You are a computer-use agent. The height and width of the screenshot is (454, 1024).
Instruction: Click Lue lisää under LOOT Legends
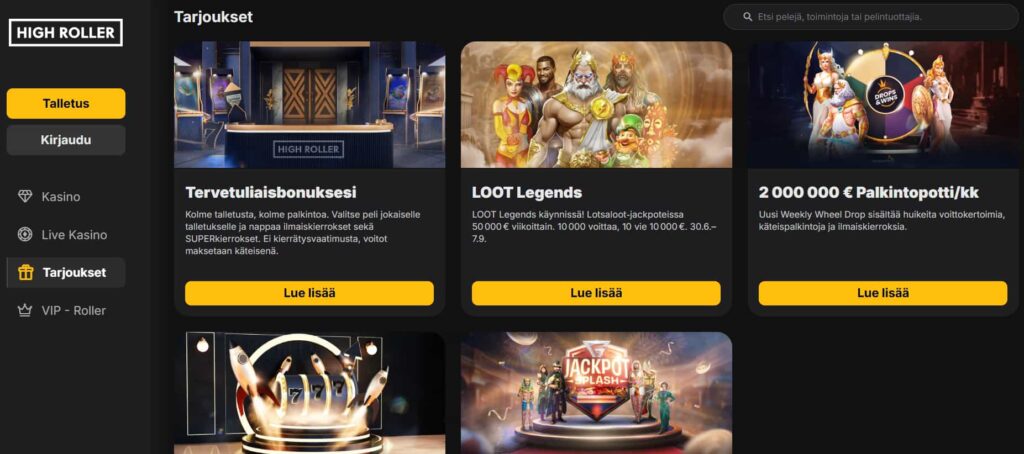(596, 293)
